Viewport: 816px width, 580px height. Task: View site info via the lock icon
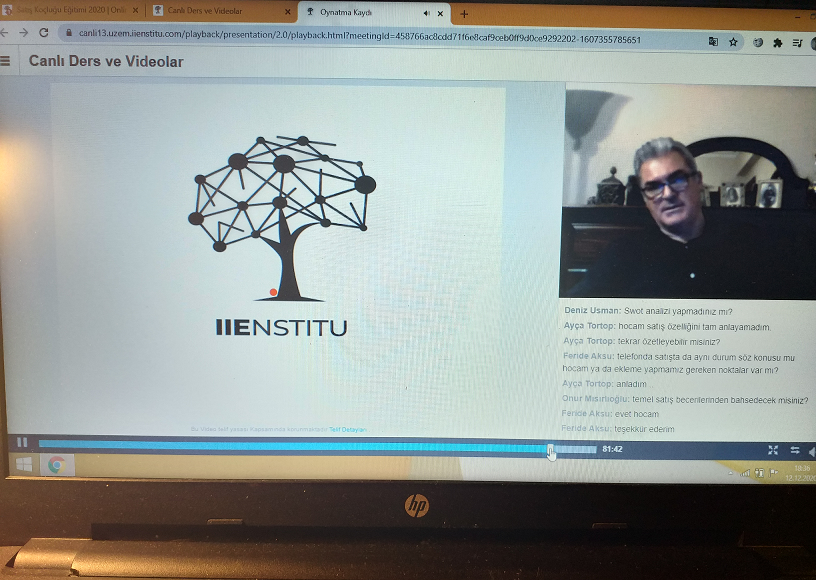tap(68, 33)
